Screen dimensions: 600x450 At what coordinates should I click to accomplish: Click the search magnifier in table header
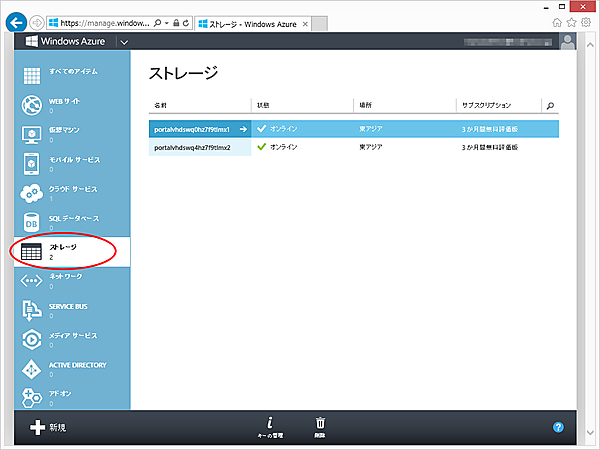point(549,104)
